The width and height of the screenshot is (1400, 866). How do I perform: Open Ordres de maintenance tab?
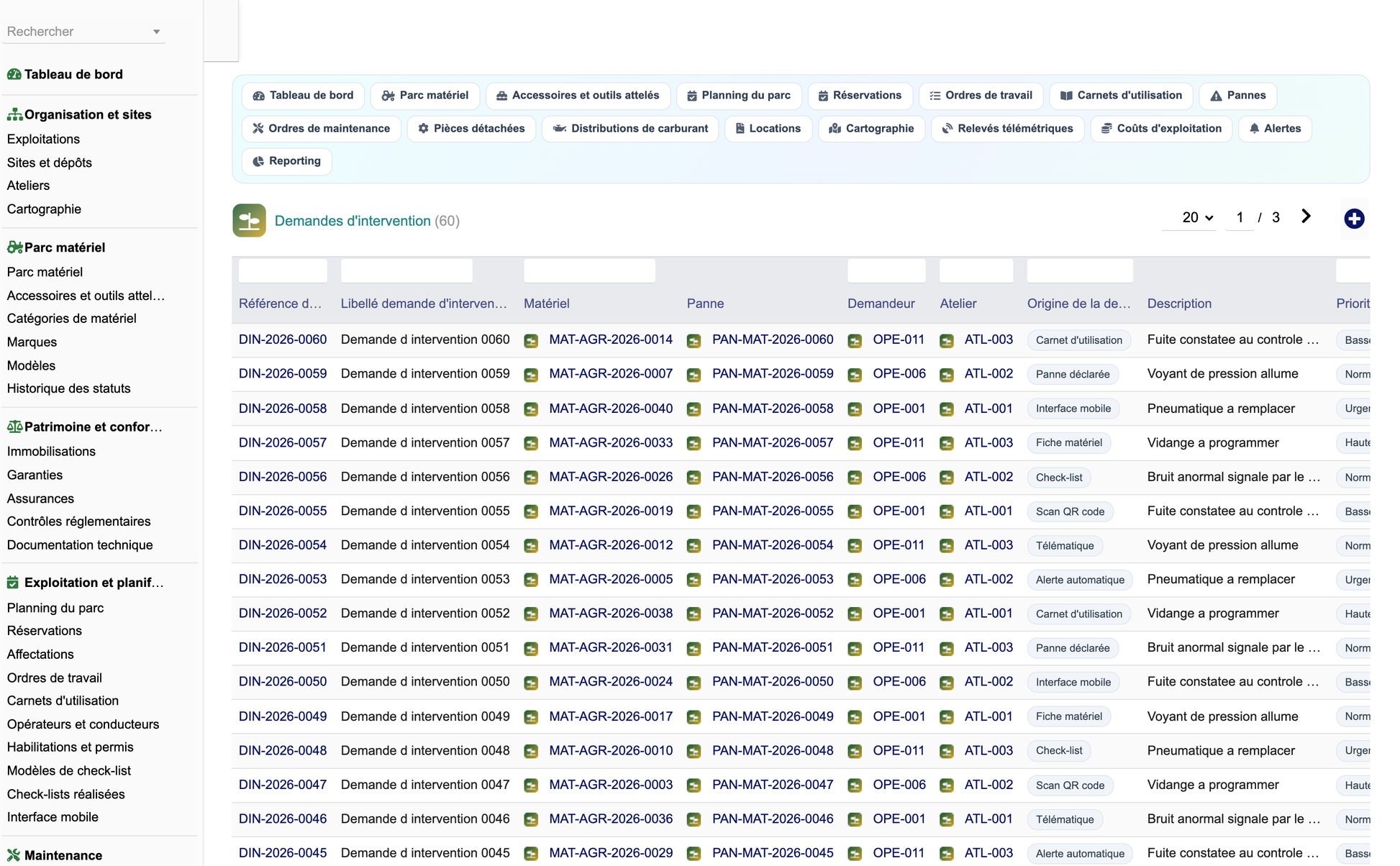click(x=321, y=128)
